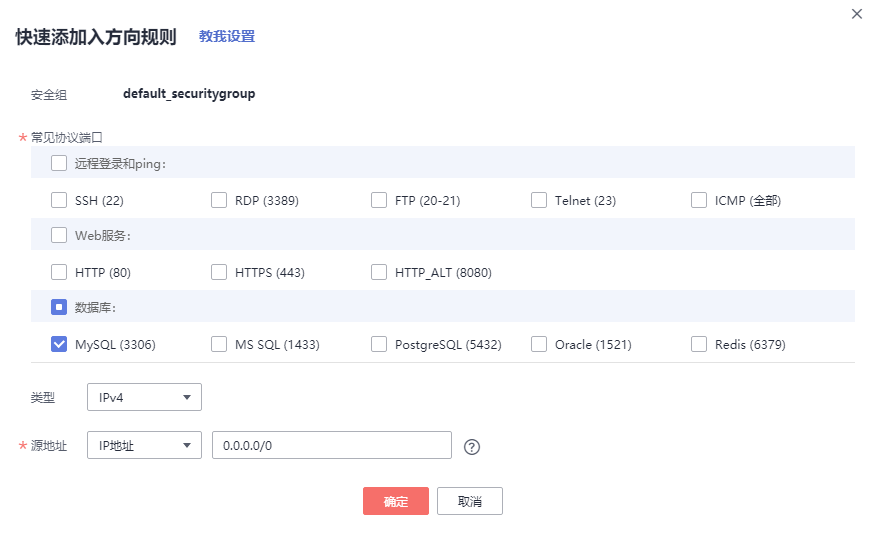Close the quick add inbound rule dialog
Image resolution: width=876 pixels, height=534 pixels.
tap(856, 14)
